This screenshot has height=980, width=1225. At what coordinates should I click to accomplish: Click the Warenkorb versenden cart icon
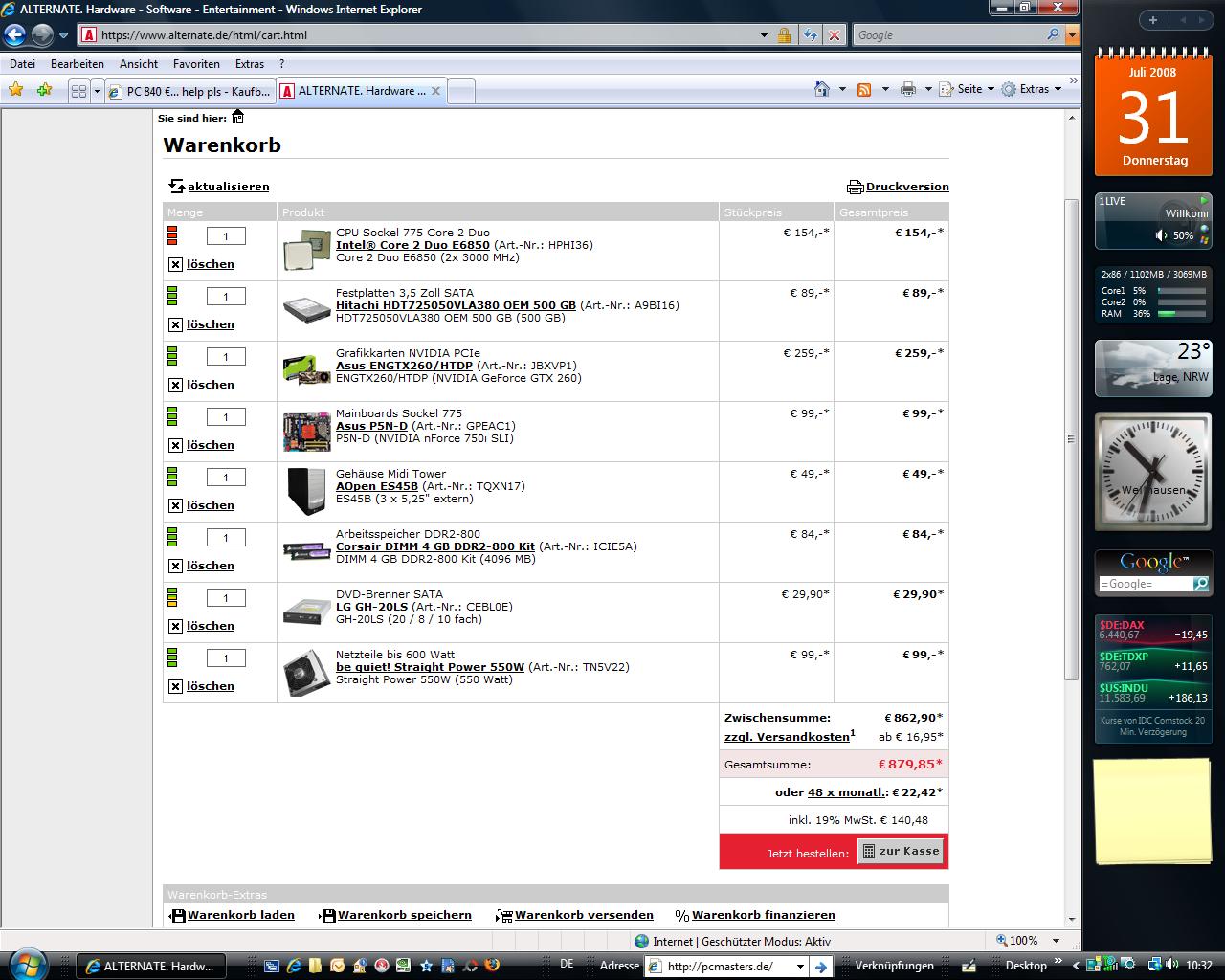pyautogui.click(x=504, y=916)
